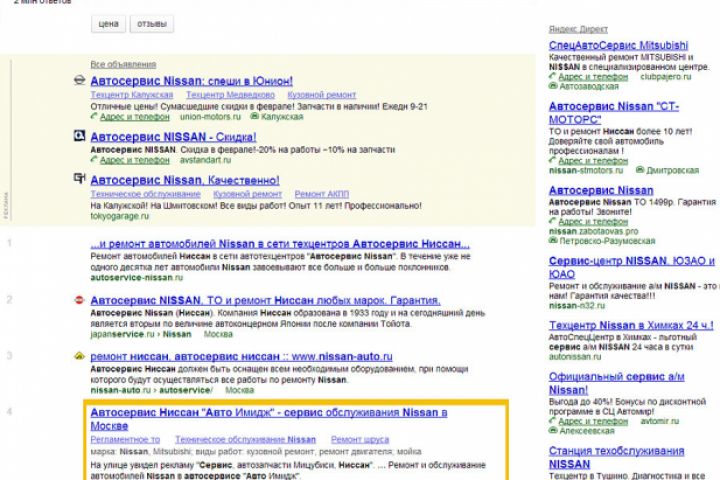This screenshot has height=480, width=720.
Task: Open 'Станция техобслуживания NISSAN' ad
Action: click(617, 457)
